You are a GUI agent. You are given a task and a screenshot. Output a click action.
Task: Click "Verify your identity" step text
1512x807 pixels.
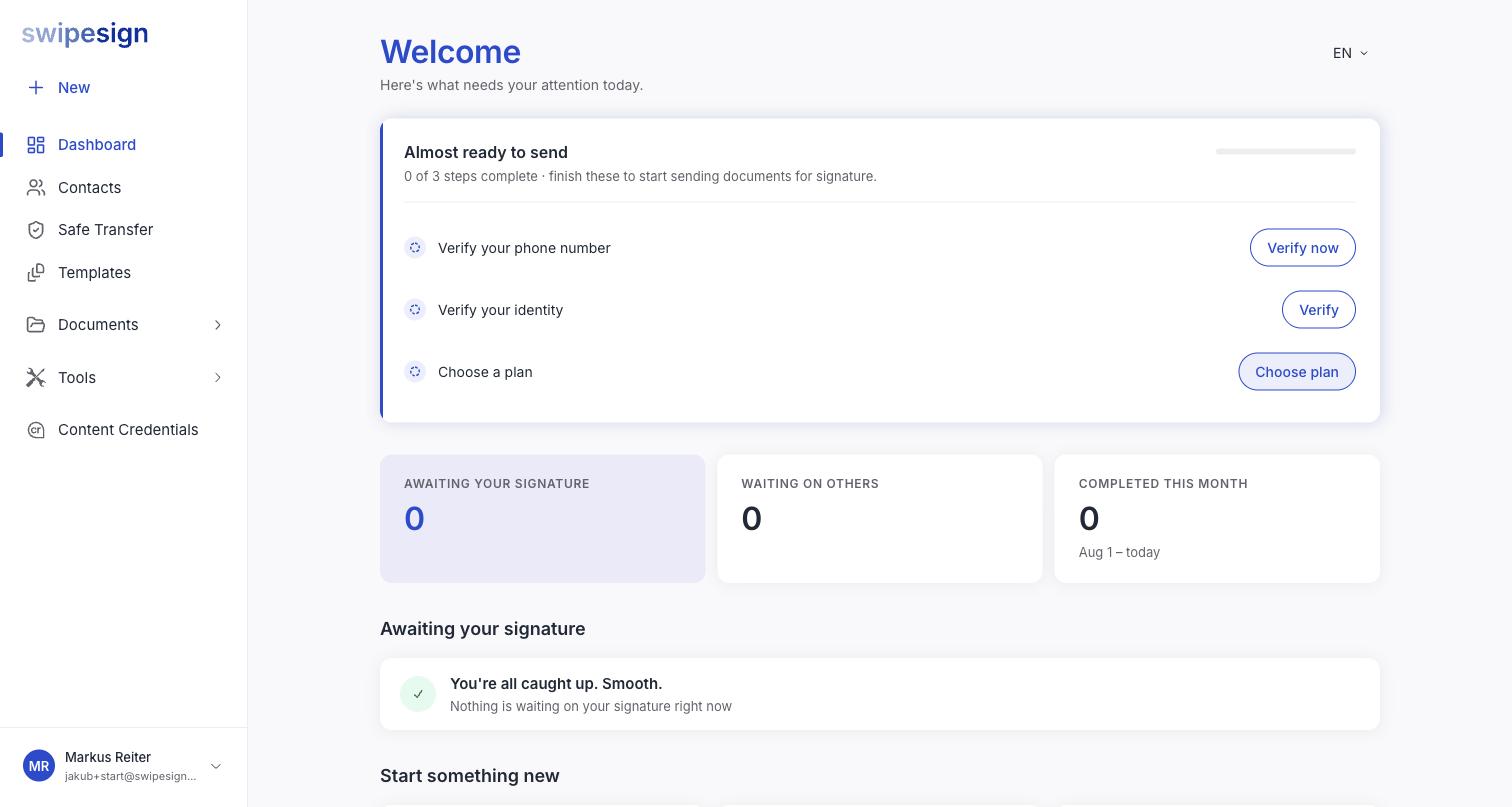(x=500, y=310)
